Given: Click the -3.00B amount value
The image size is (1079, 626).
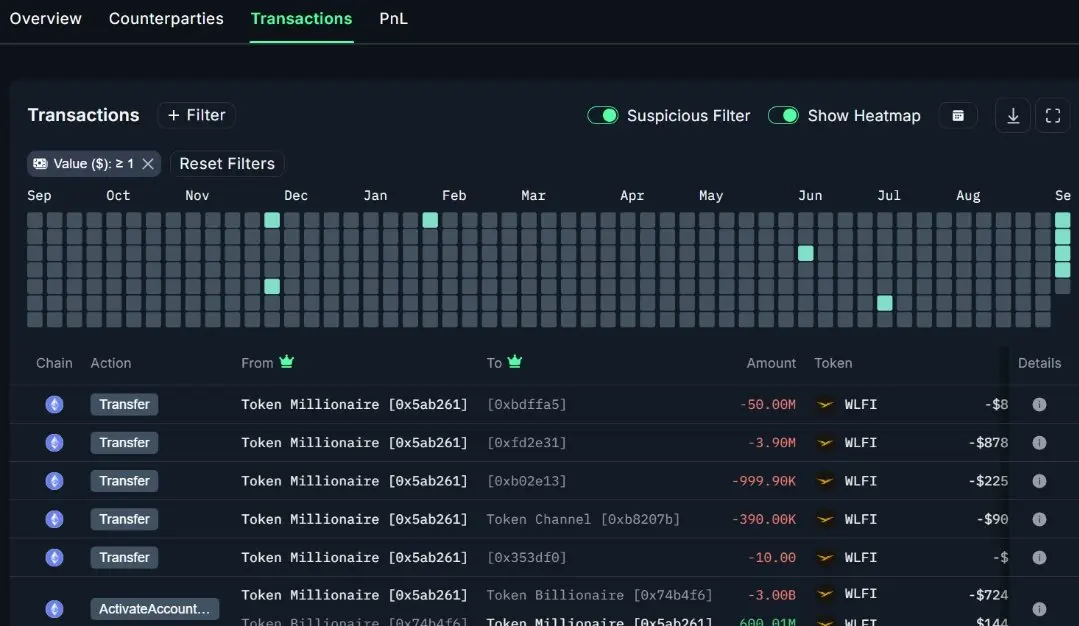Looking at the screenshot, I should (771, 595).
